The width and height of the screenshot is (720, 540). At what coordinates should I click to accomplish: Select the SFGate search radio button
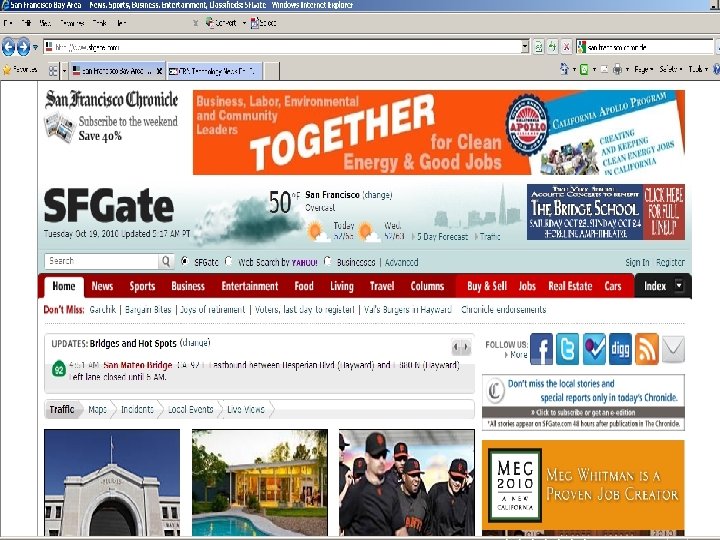[x=185, y=261]
